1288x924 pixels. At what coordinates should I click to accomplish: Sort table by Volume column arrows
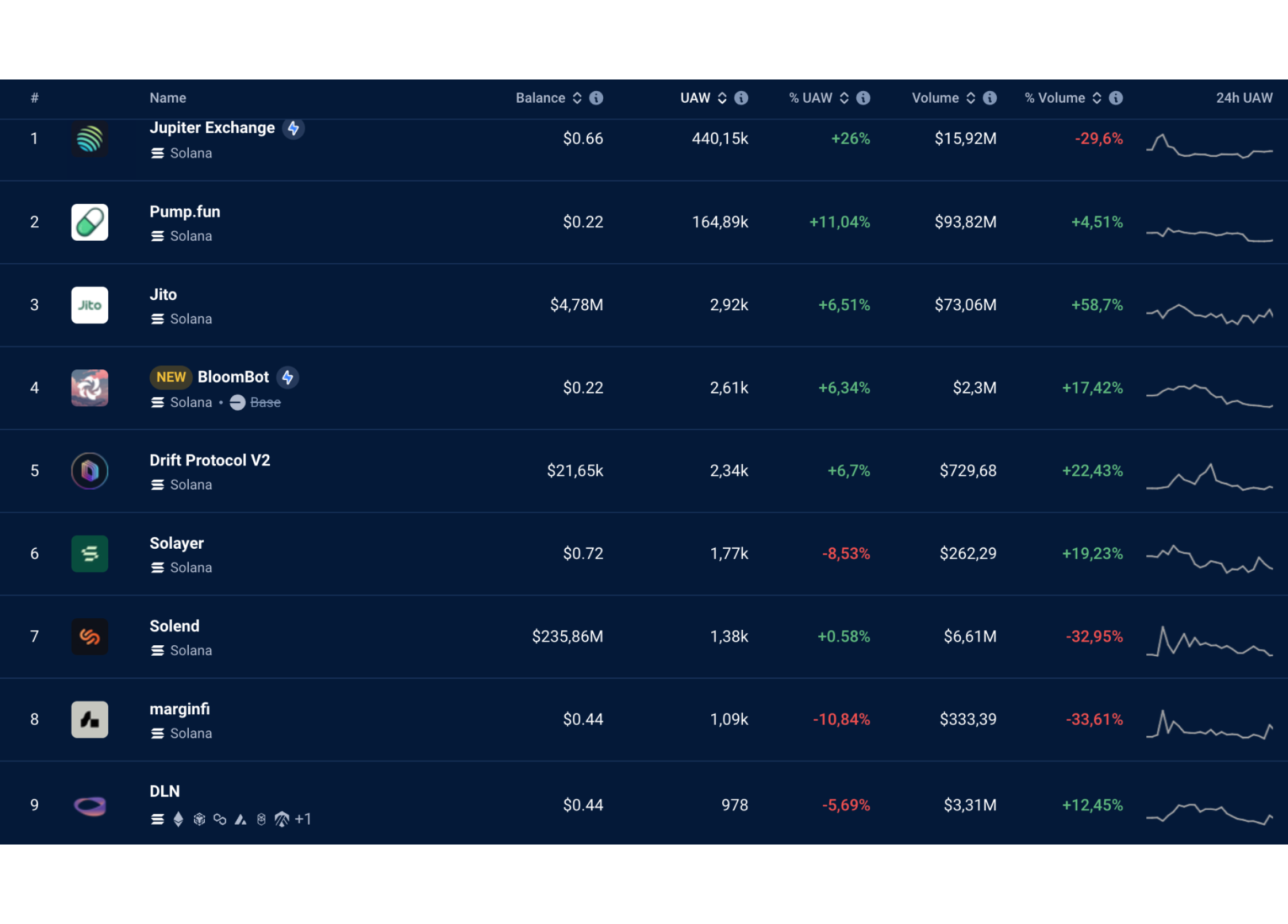click(x=971, y=98)
